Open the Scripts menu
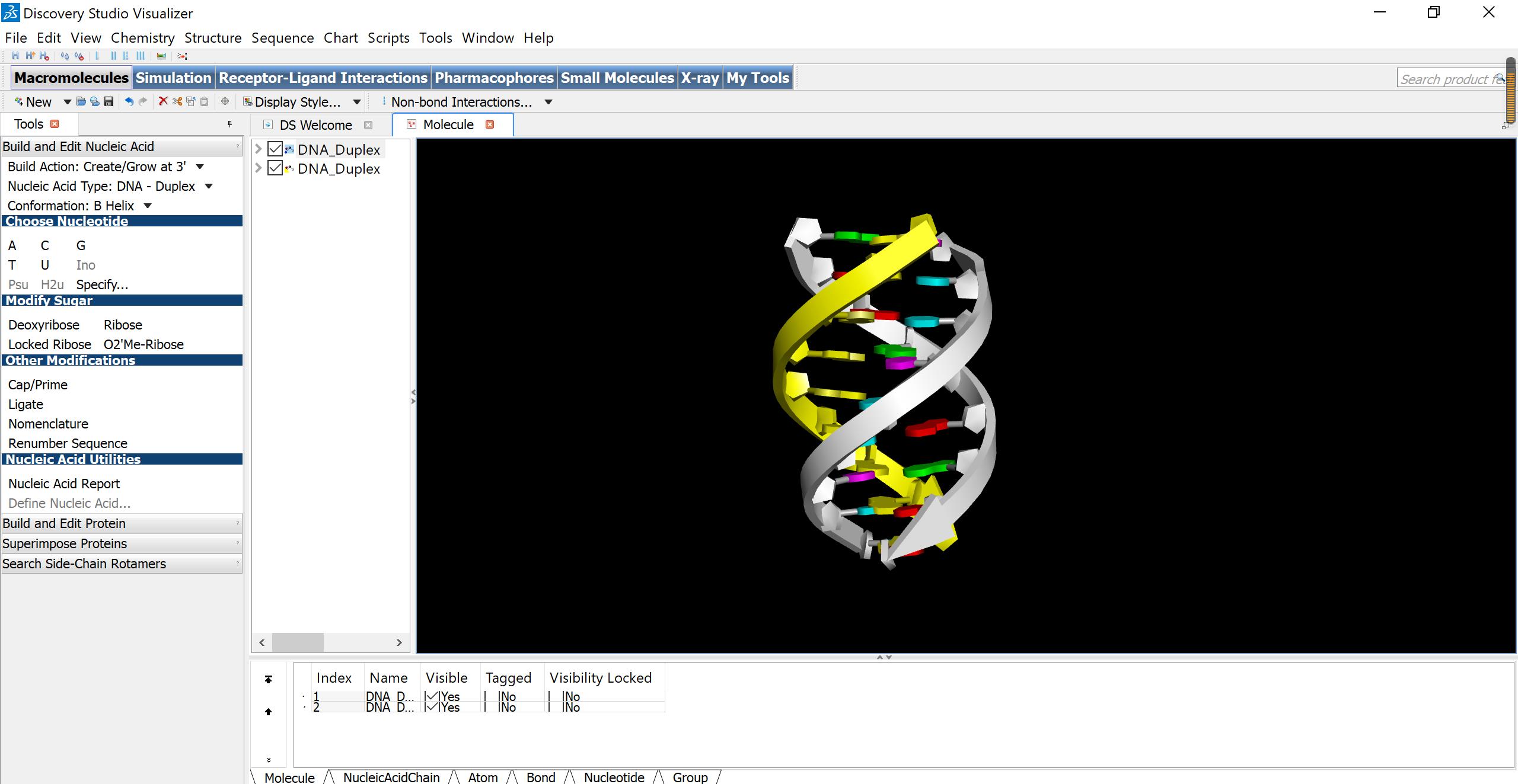Image resolution: width=1518 pixels, height=784 pixels. (x=388, y=38)
